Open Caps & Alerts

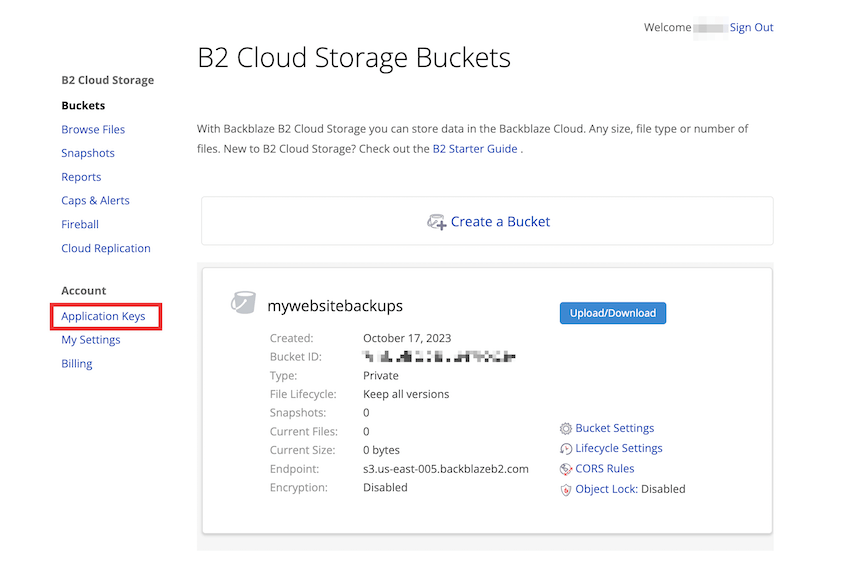(x=95, y=200)
